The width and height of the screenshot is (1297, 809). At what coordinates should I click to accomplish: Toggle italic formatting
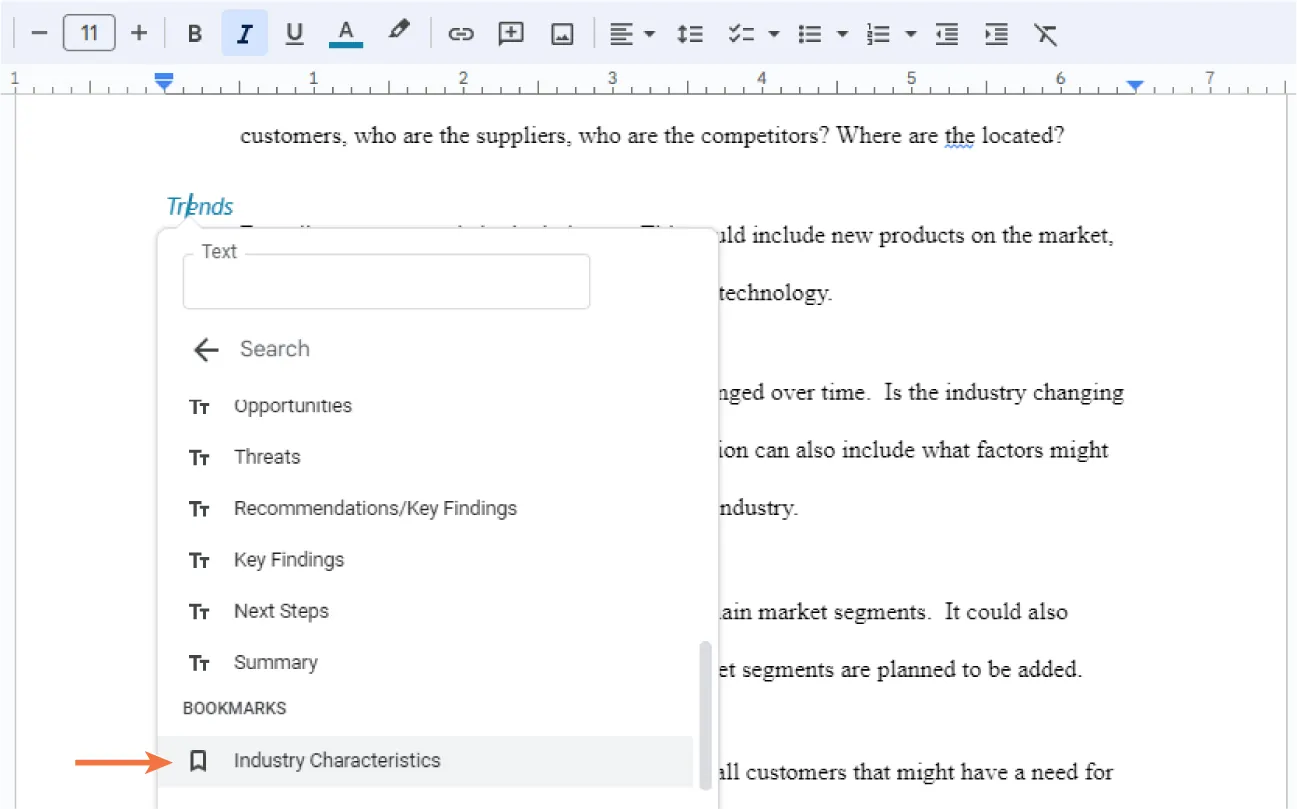click(244, 33)
